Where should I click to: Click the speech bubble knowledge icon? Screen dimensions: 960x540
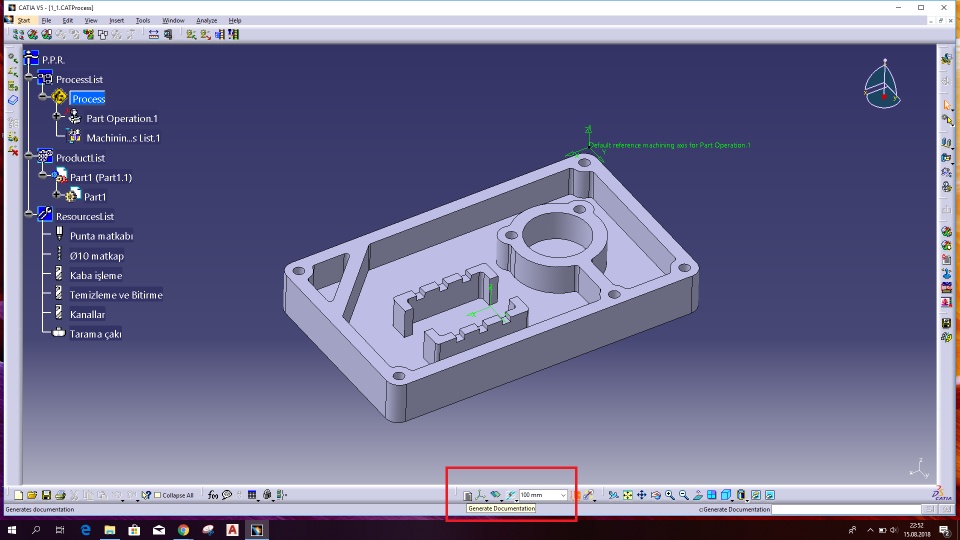pos(227,495)
